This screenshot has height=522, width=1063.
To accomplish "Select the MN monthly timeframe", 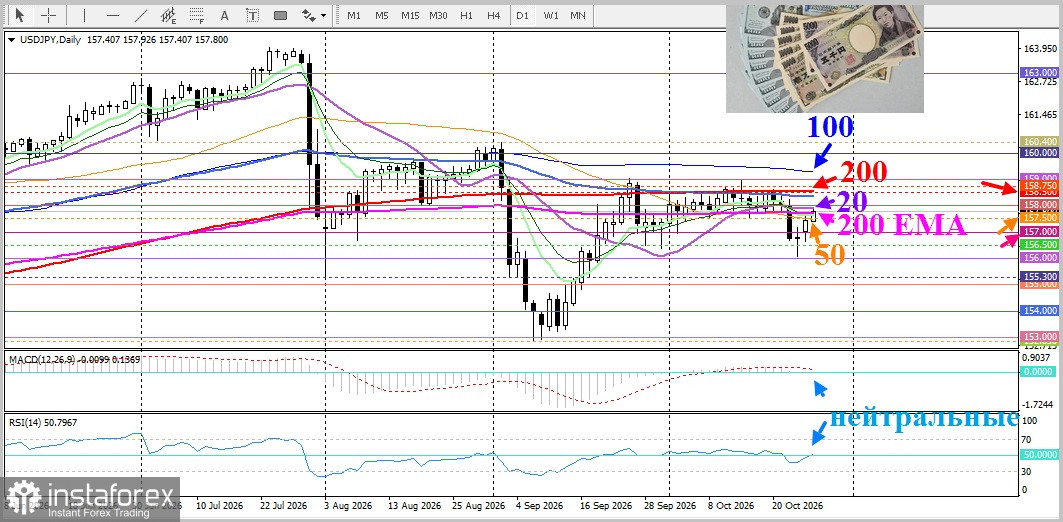I will click(x=578, y=15).
